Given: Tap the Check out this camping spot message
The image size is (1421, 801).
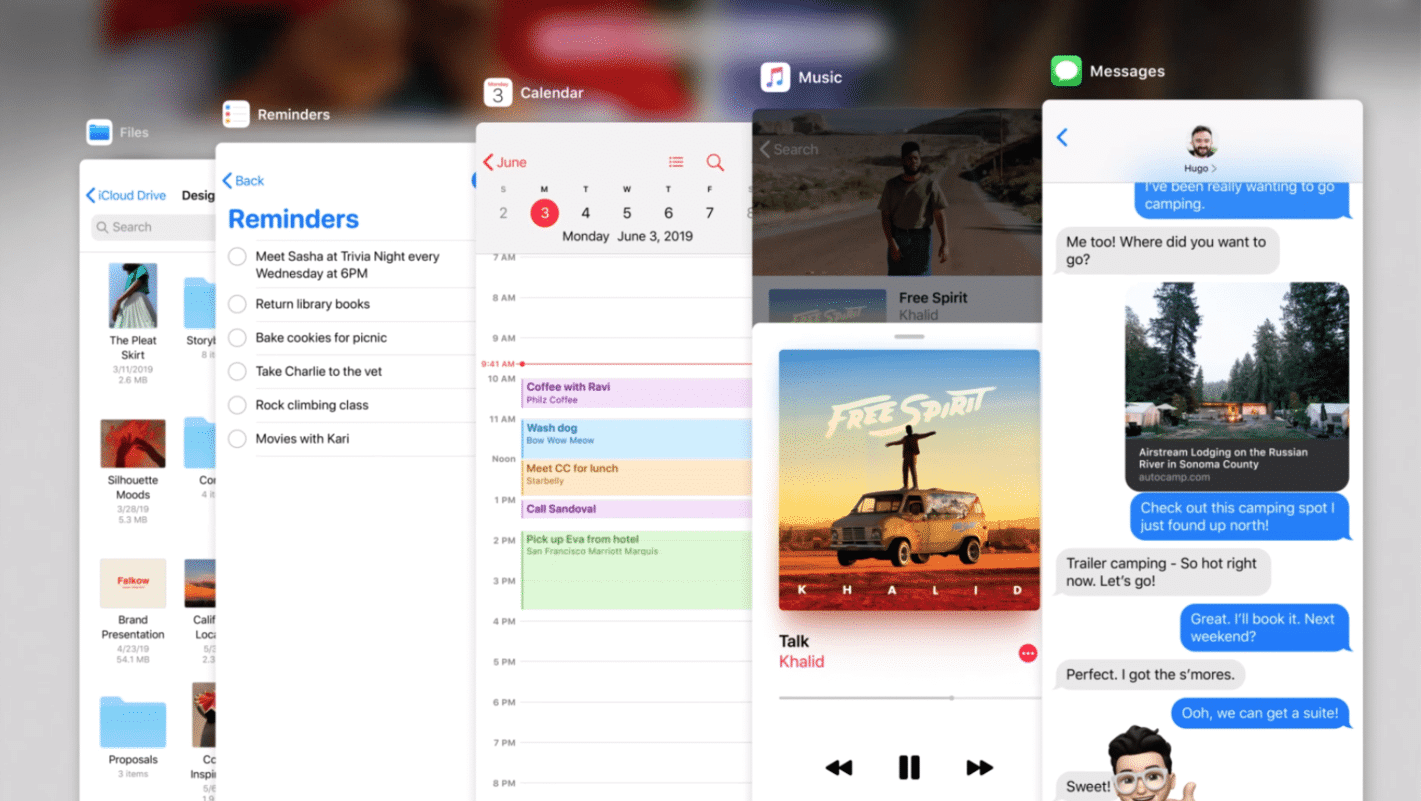Looking at the screenshot, I should (1238, 517).
